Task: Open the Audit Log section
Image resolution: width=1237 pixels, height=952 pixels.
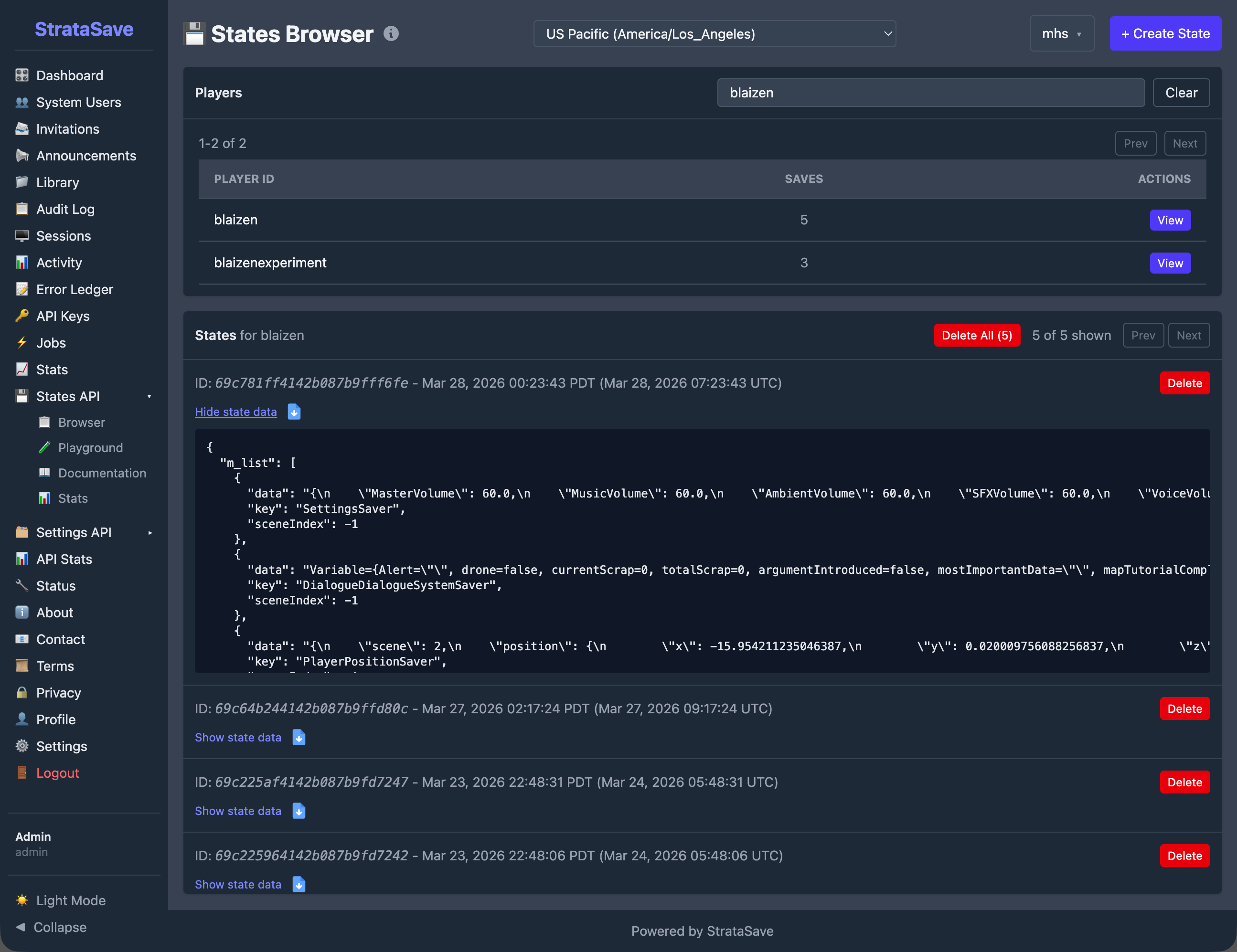Action: point(65,209)
